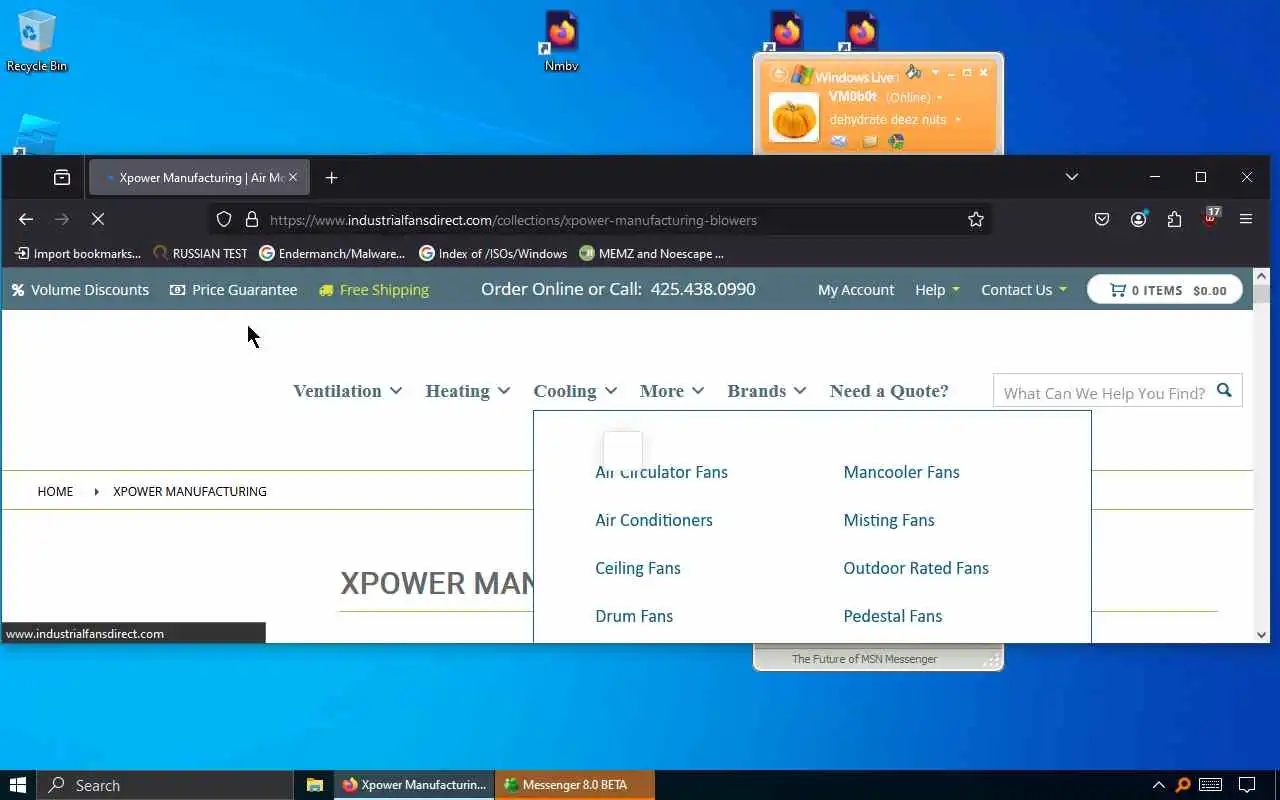Image resolution: width=1280 pixels, height=800 pixels.
Task: Select Mancooler Fans menu item
Action: [901, 472]
